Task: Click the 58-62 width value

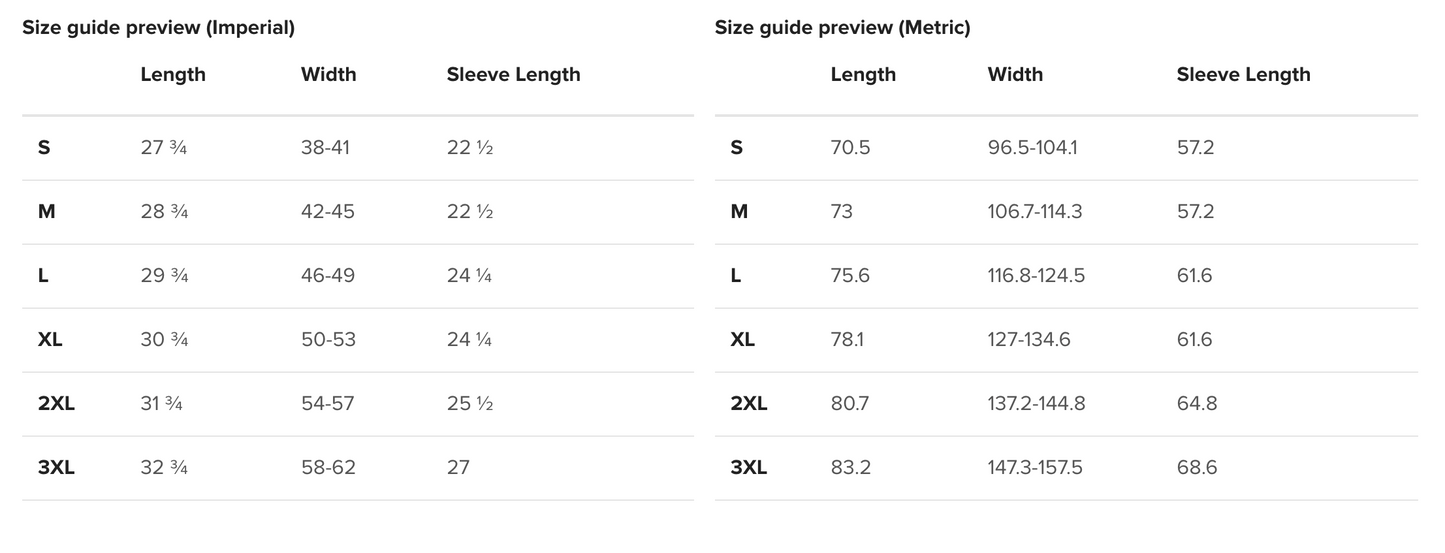Action: pyautogui.click(x=328, y=468)
